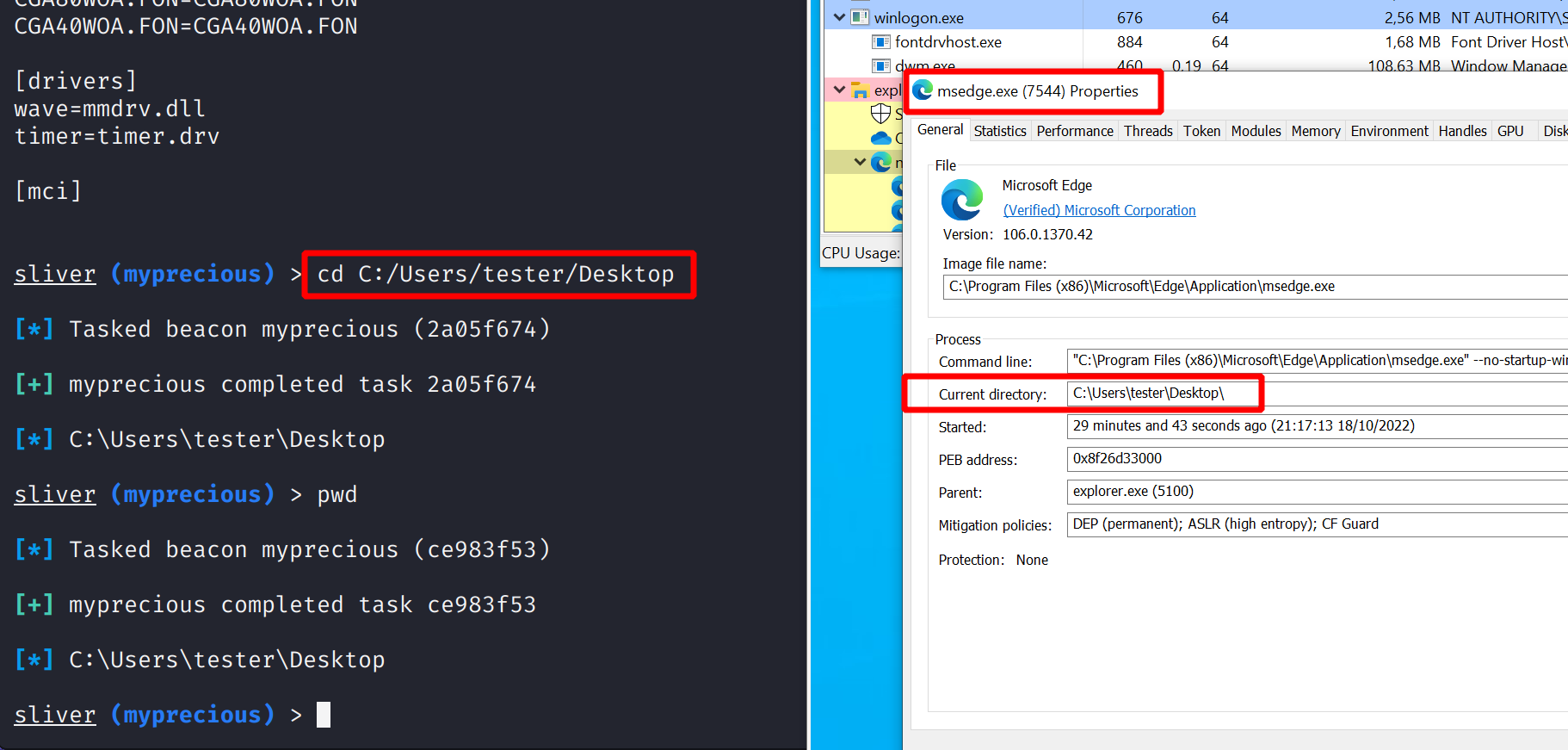
Task: Select the winlogon.exe process row name
Action: 919,18
